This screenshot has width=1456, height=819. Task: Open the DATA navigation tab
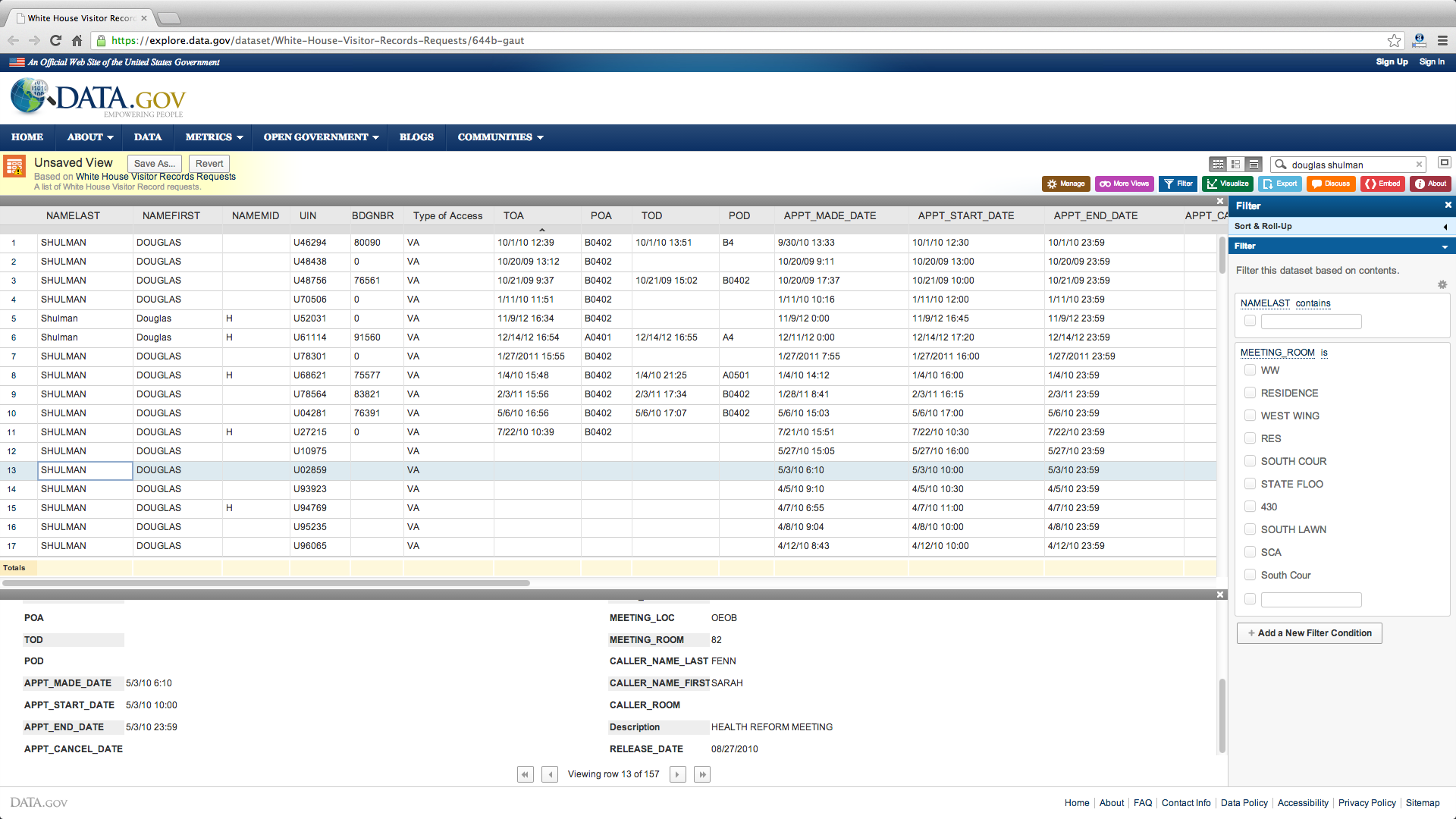coord(148,137)
